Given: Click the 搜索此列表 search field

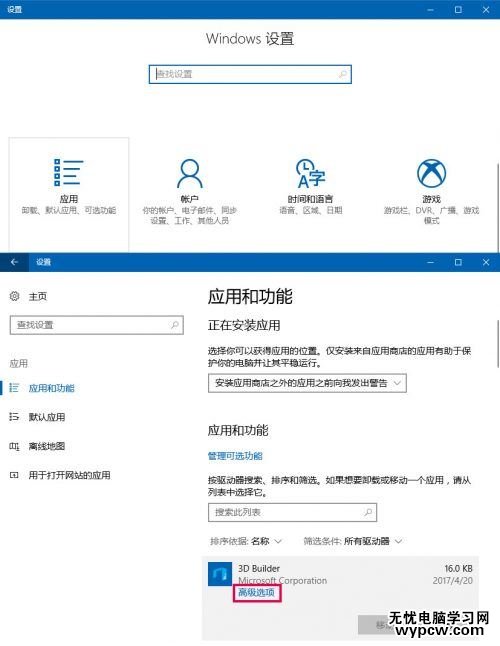Looking at the screenshot, I should pos(292,512).
